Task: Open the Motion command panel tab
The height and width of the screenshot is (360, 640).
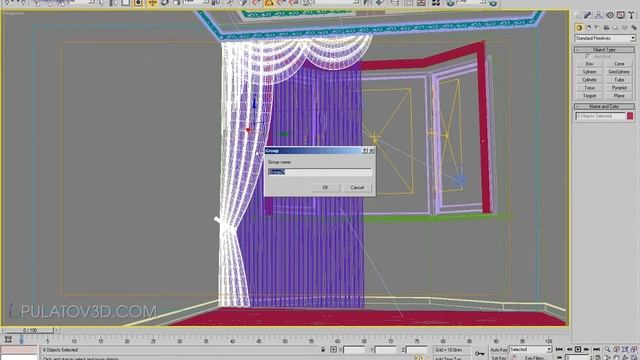Action: coord(610,15)
